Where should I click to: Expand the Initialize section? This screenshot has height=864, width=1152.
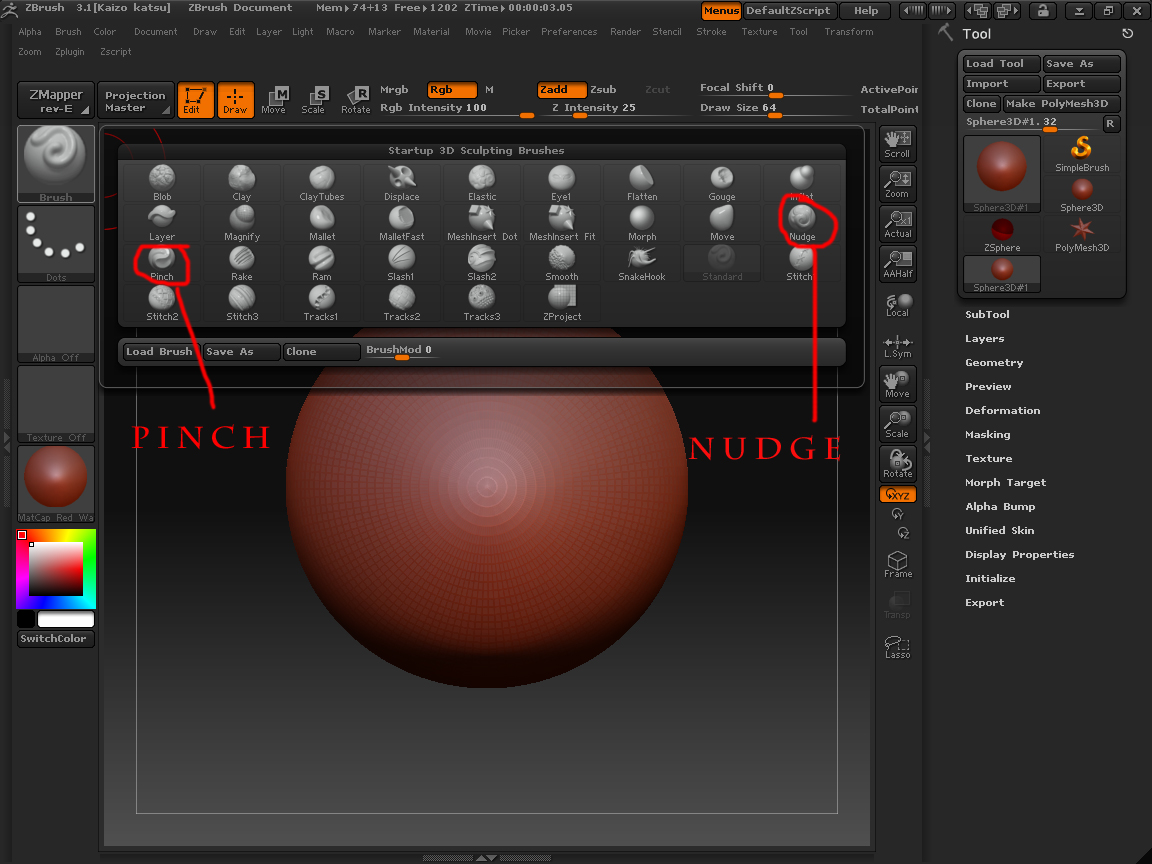point(990,579)
